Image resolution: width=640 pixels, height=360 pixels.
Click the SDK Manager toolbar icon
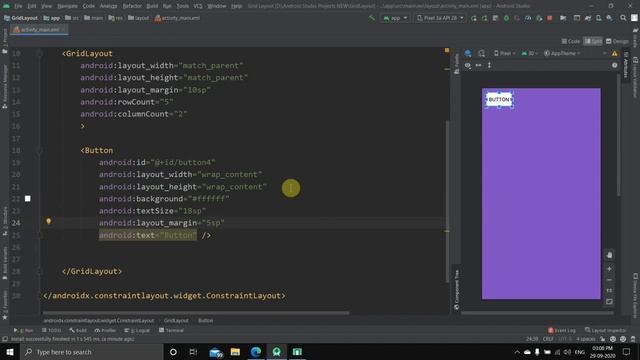(609, 18)
